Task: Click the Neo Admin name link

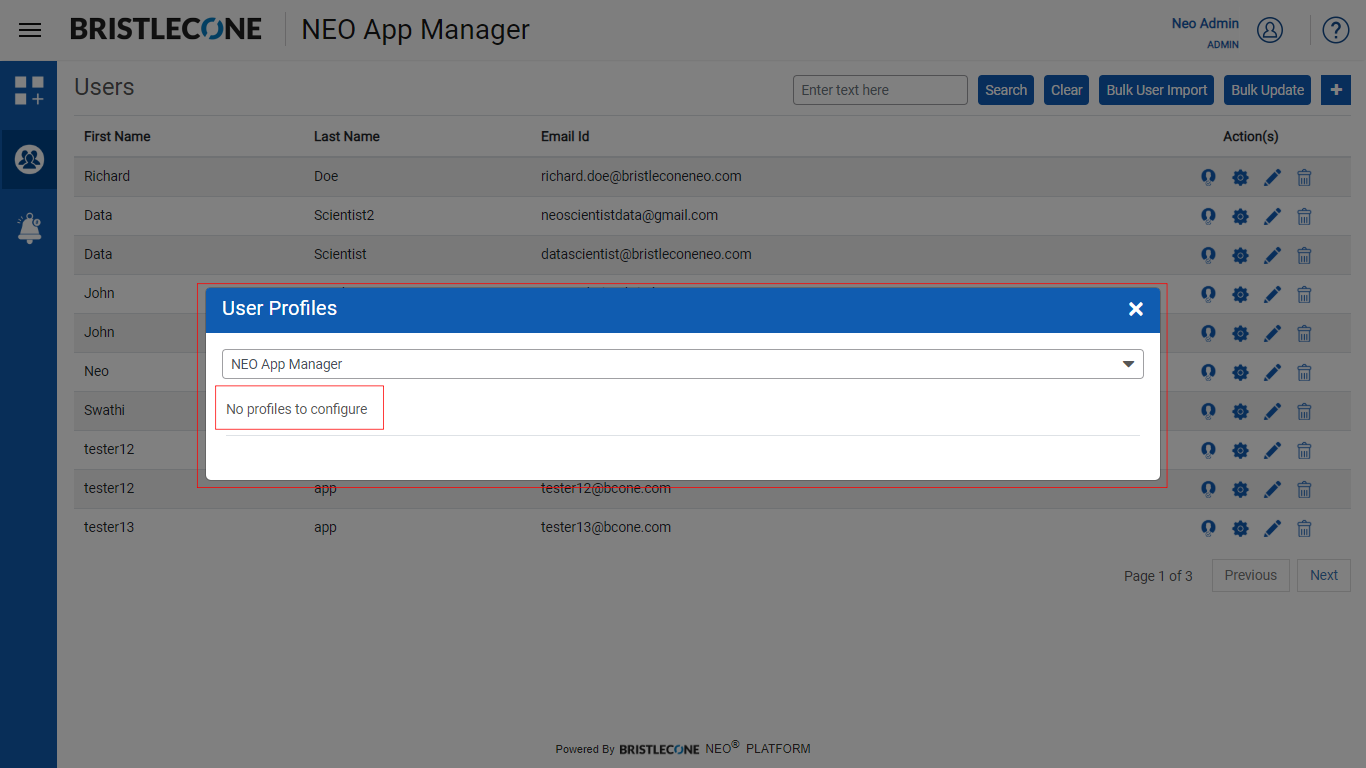Action: (1205, 23)
